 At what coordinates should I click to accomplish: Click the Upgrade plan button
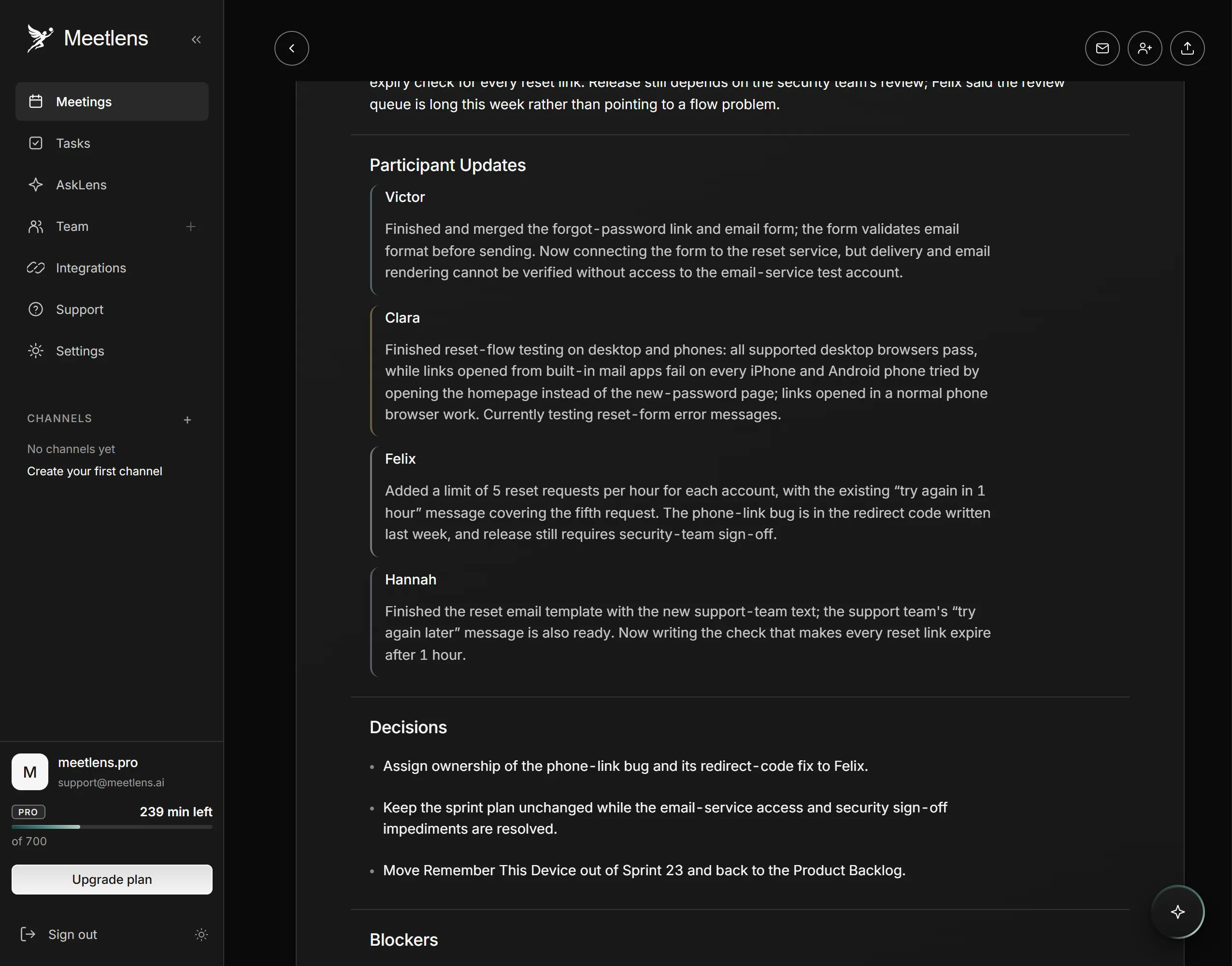click(x=112, y=880)
